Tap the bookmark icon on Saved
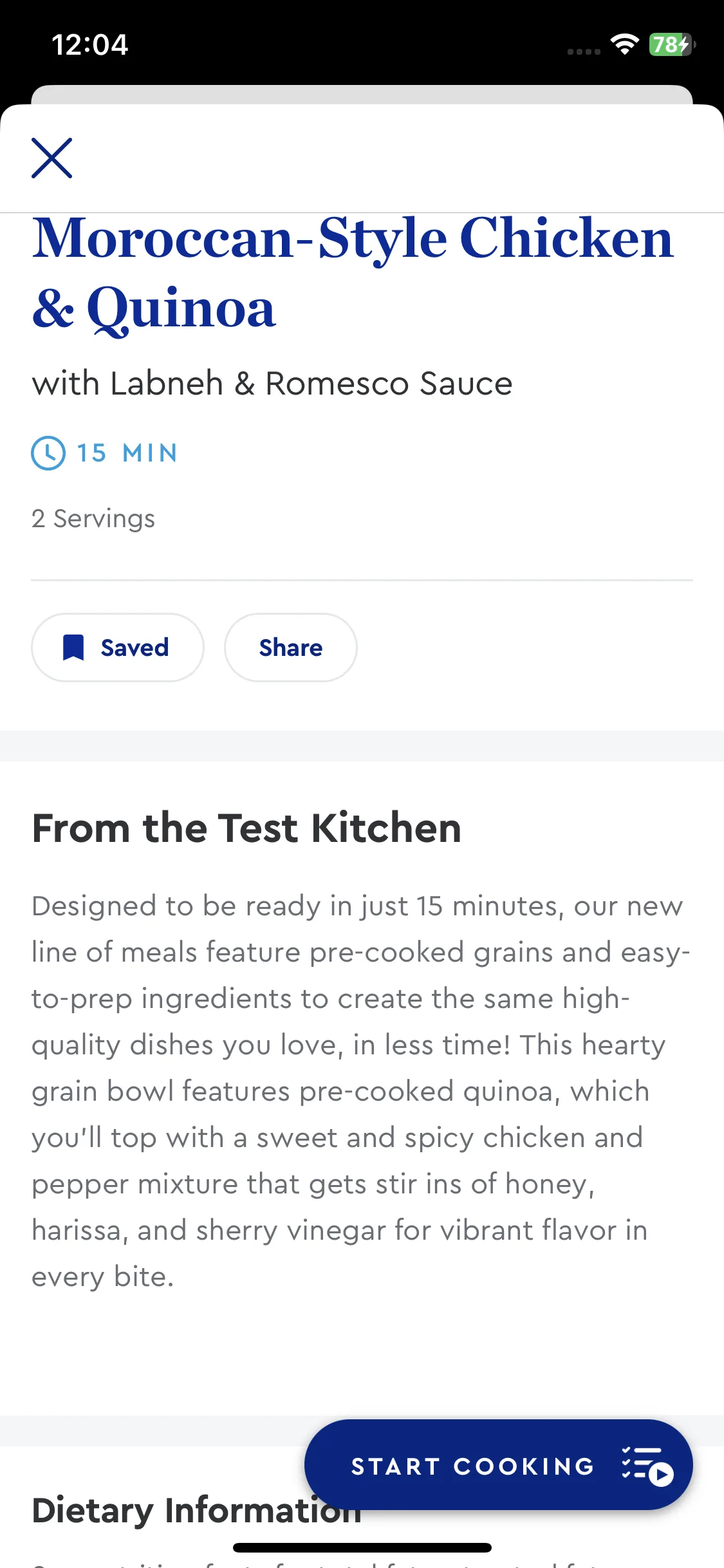 point(73,648)
